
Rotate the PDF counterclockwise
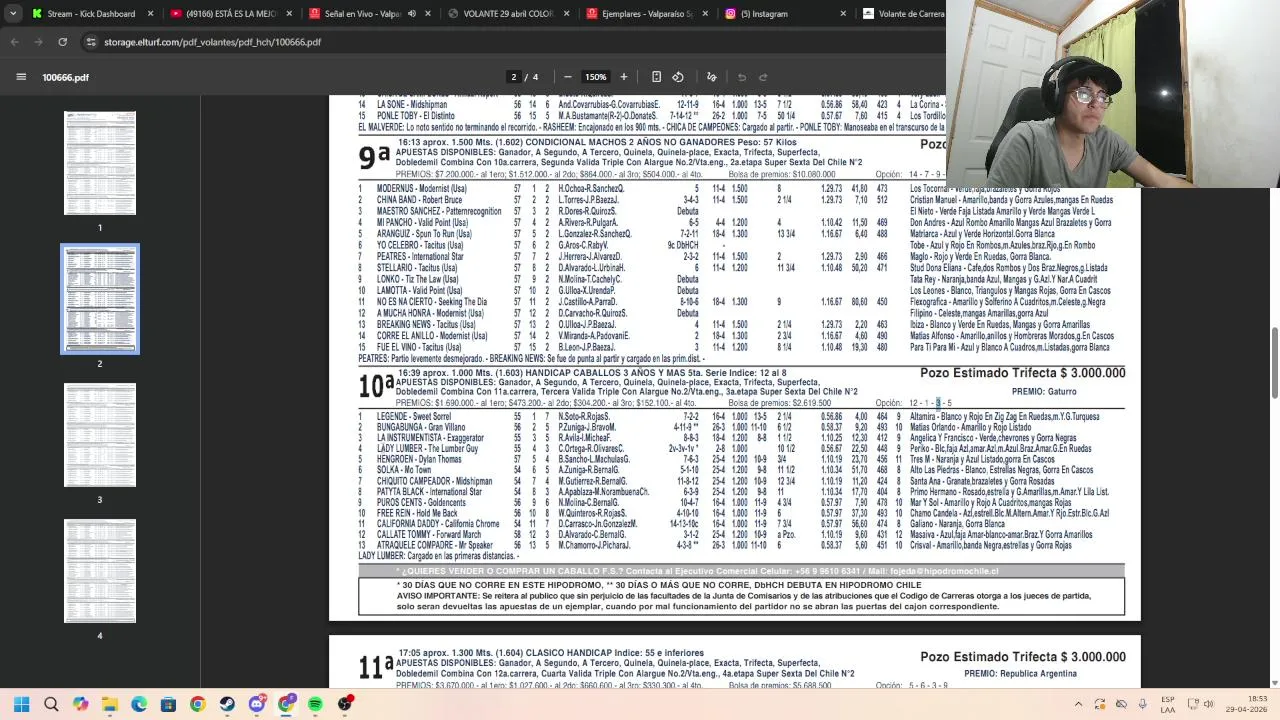(x=678, y=77)
